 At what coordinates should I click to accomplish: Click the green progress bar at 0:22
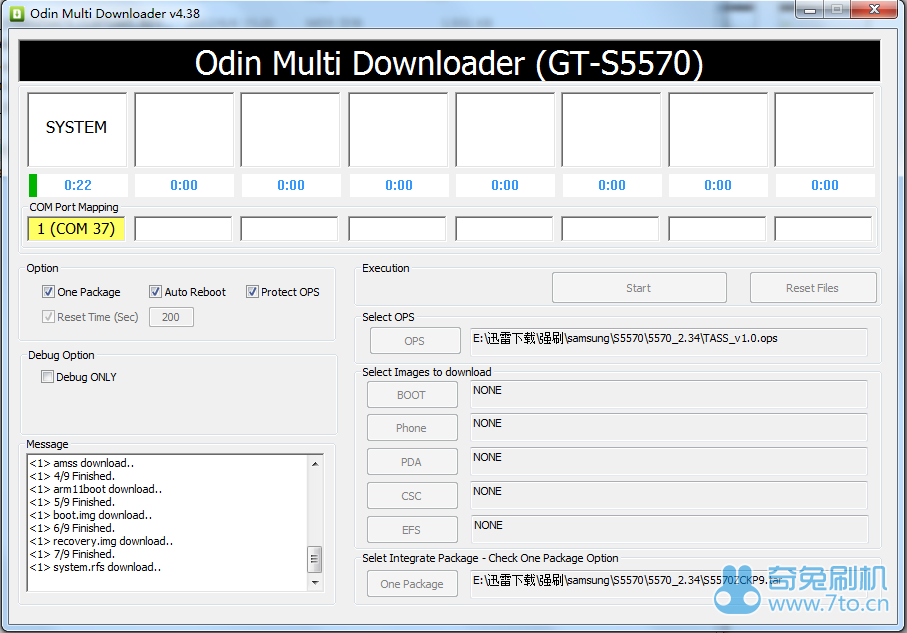[33, 185]
